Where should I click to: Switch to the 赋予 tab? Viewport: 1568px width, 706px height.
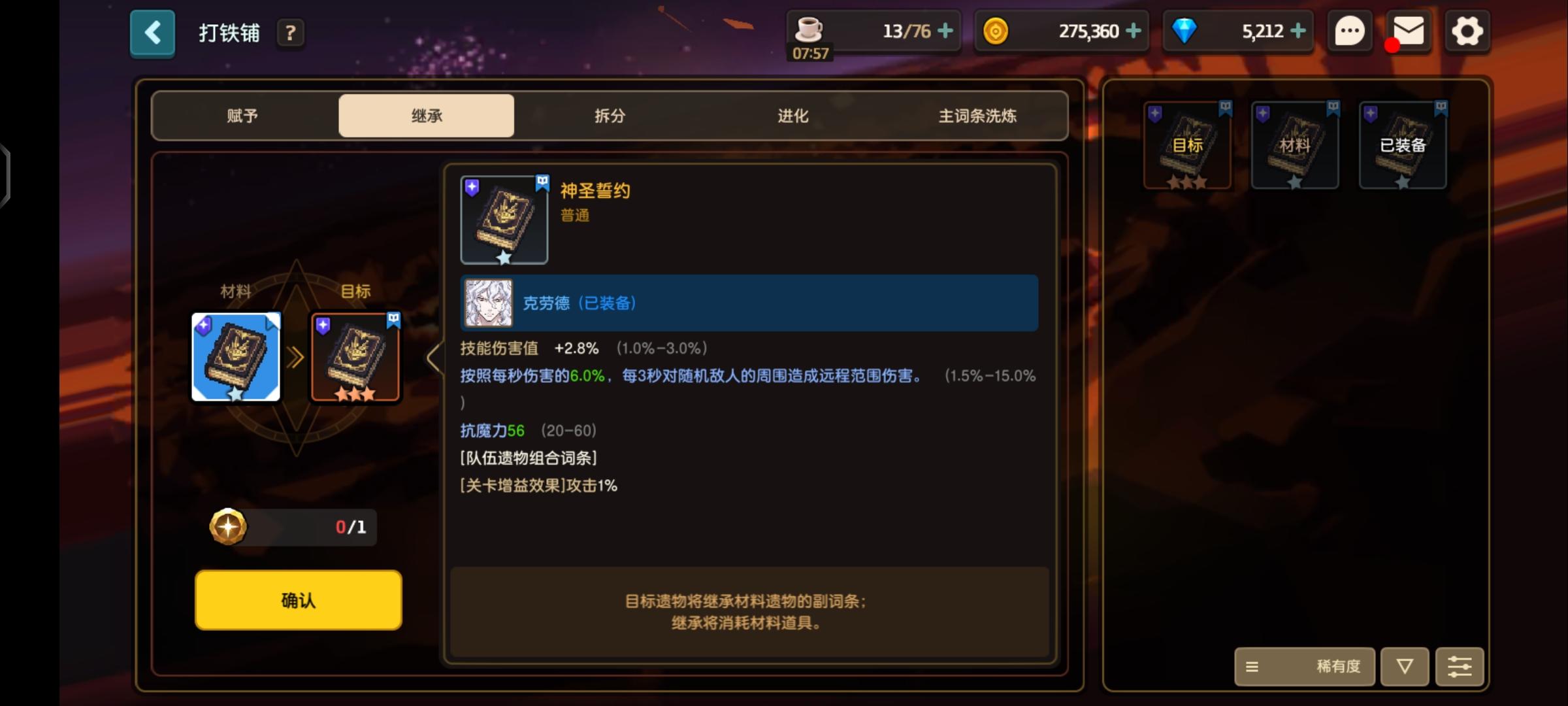coord(243,116)
